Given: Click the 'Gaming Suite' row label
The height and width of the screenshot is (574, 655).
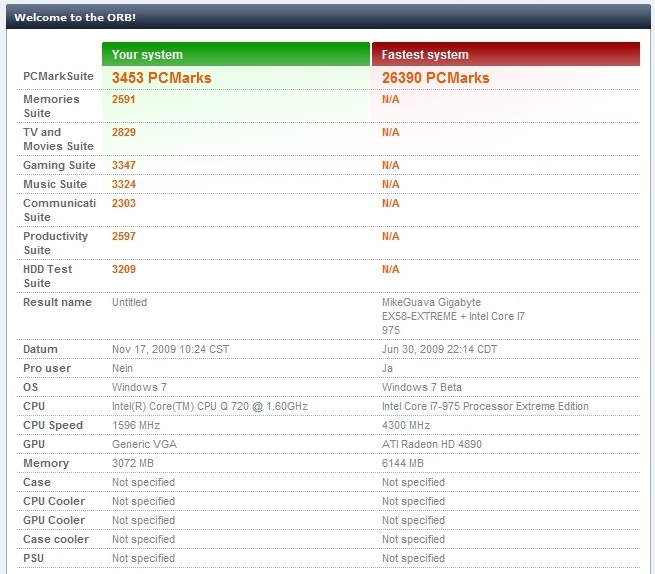Looking at the screenshot, I should (59, 165).
